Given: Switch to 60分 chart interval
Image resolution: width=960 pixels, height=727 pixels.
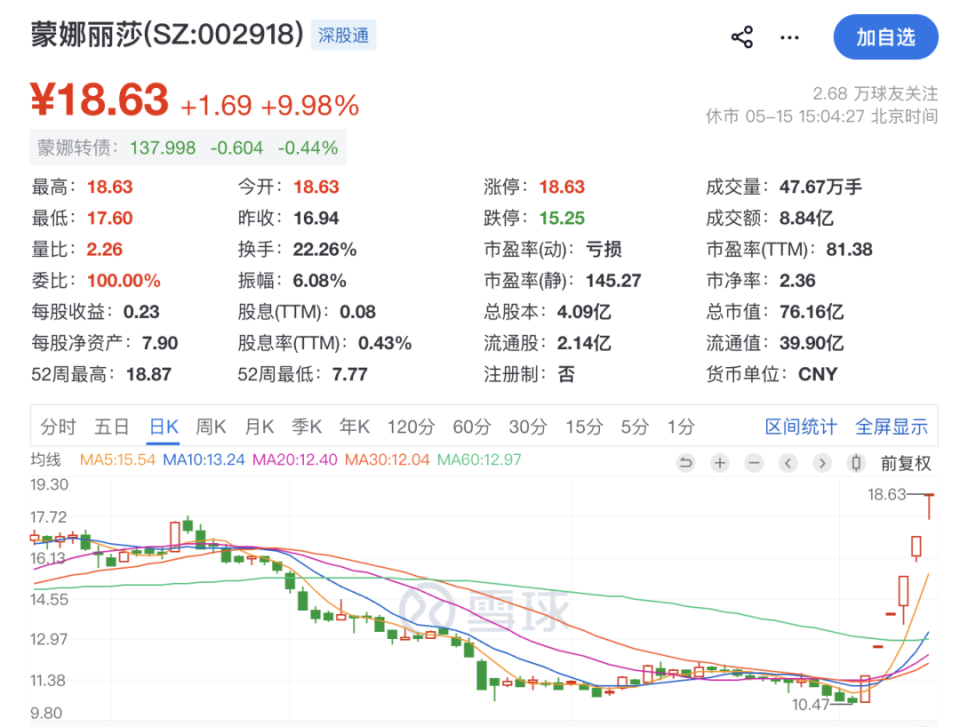Looking at the screenshot, I should [x=471, y=426].
